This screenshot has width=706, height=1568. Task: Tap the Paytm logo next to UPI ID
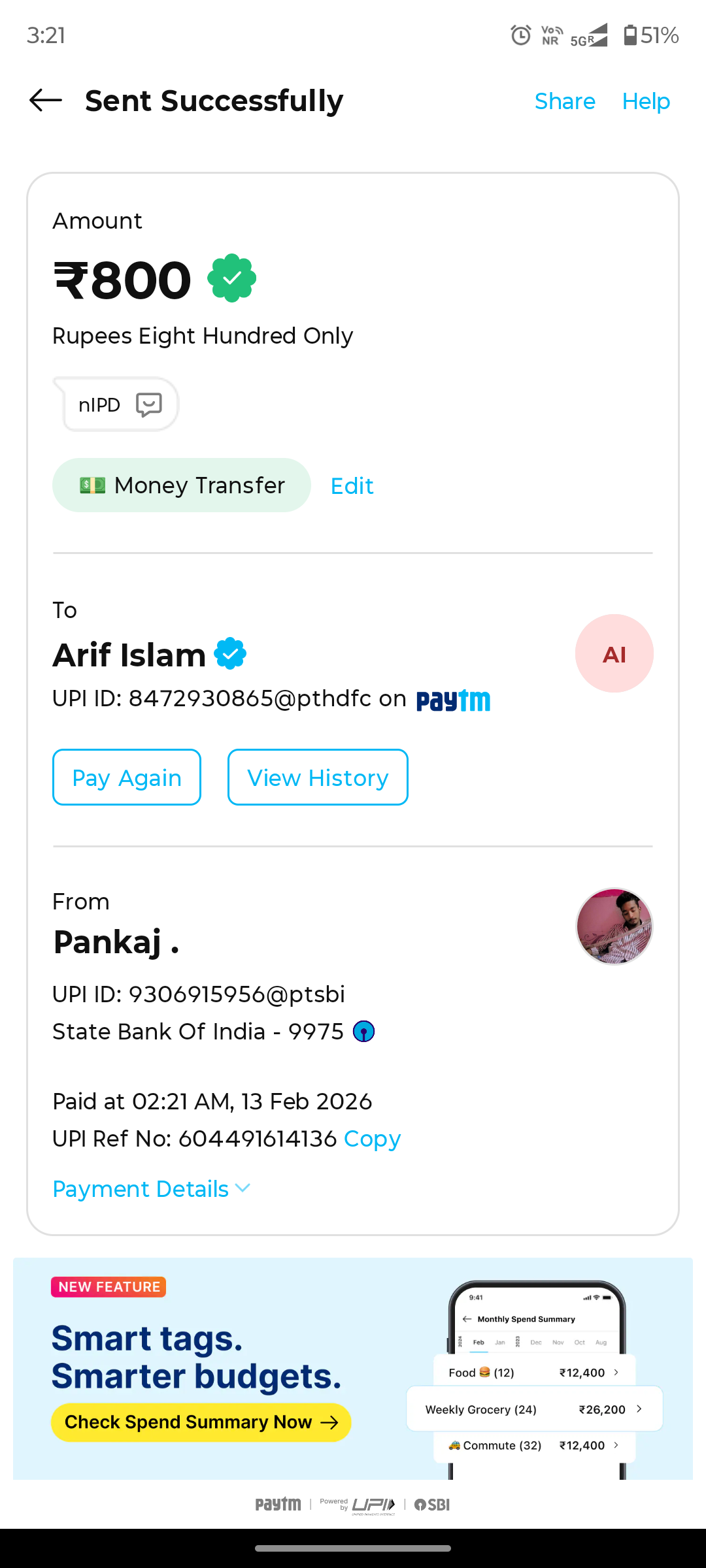click(453, 700)
